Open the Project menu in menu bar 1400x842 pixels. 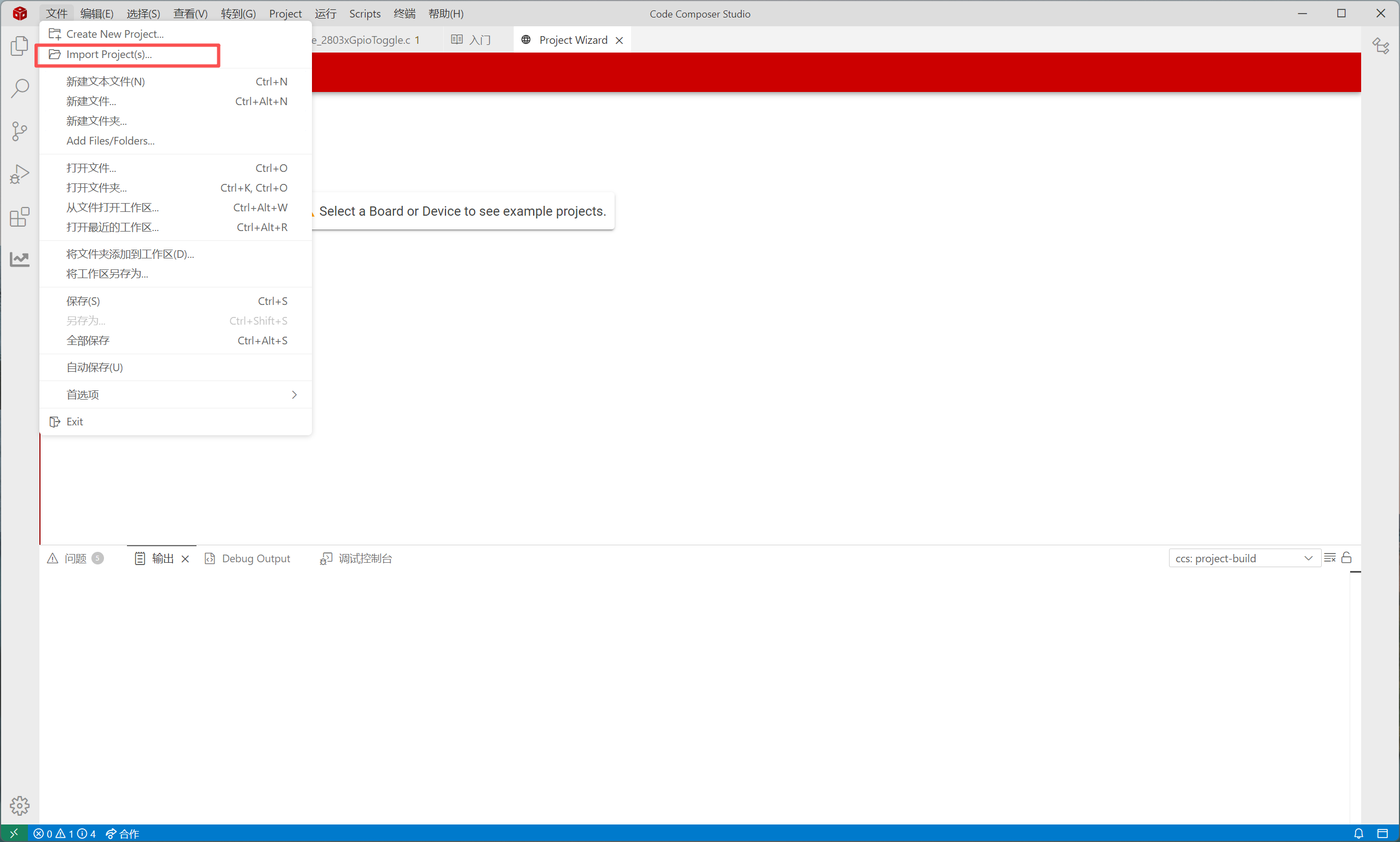285,14
